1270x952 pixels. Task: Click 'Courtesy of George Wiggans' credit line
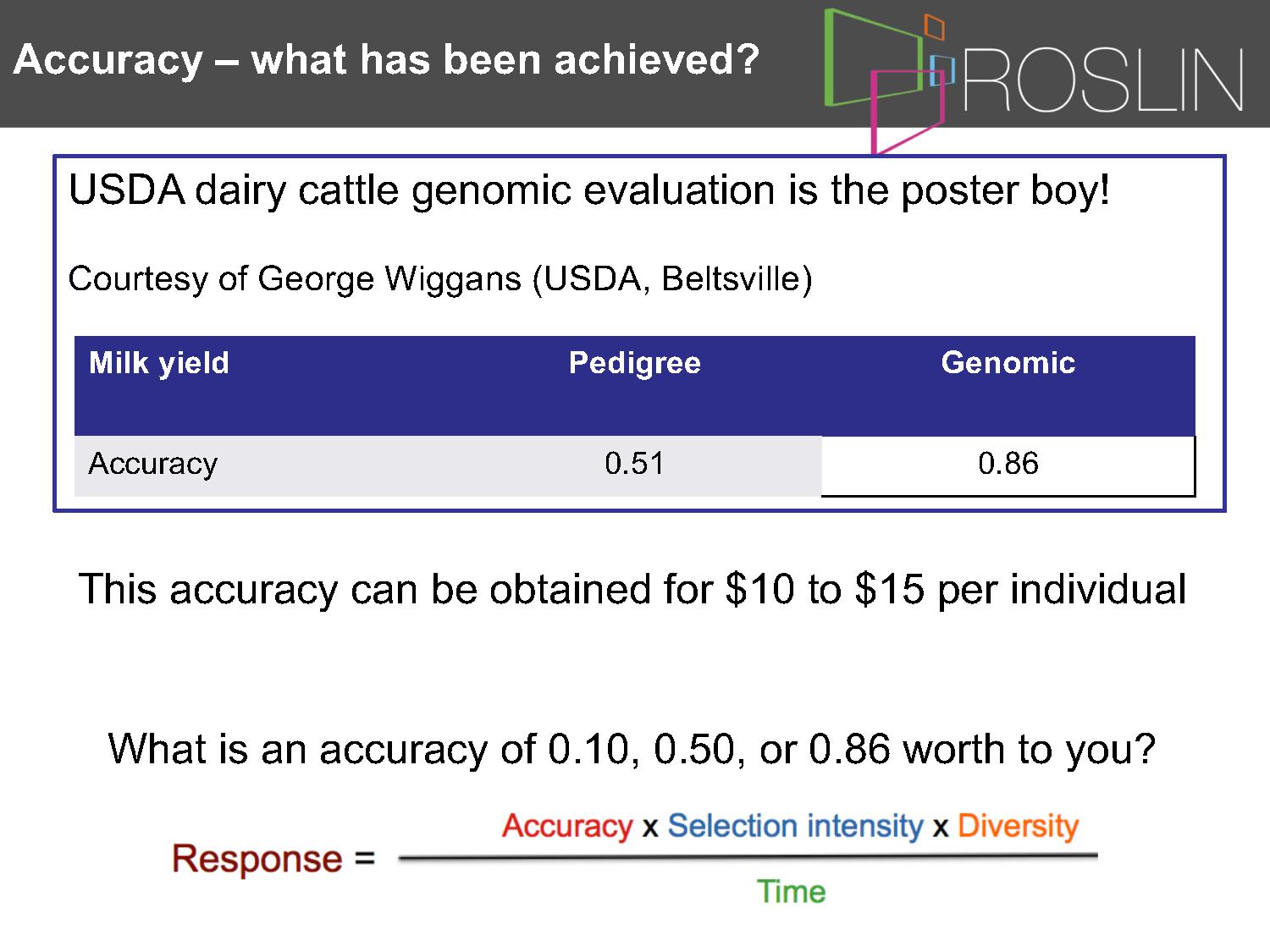point(440,278)
